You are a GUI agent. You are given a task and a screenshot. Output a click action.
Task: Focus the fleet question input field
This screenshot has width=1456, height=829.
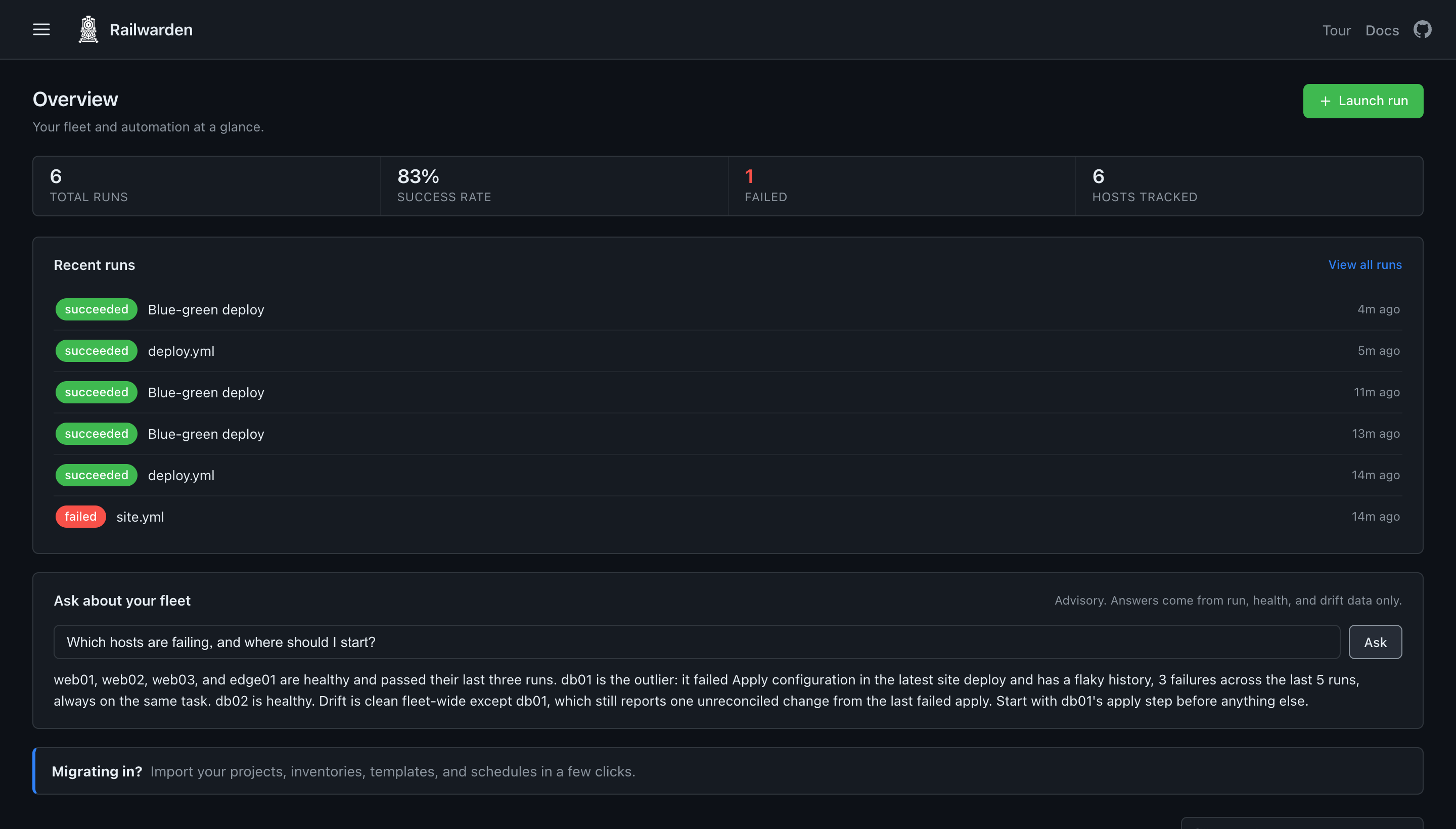click(x=696, y=641)
